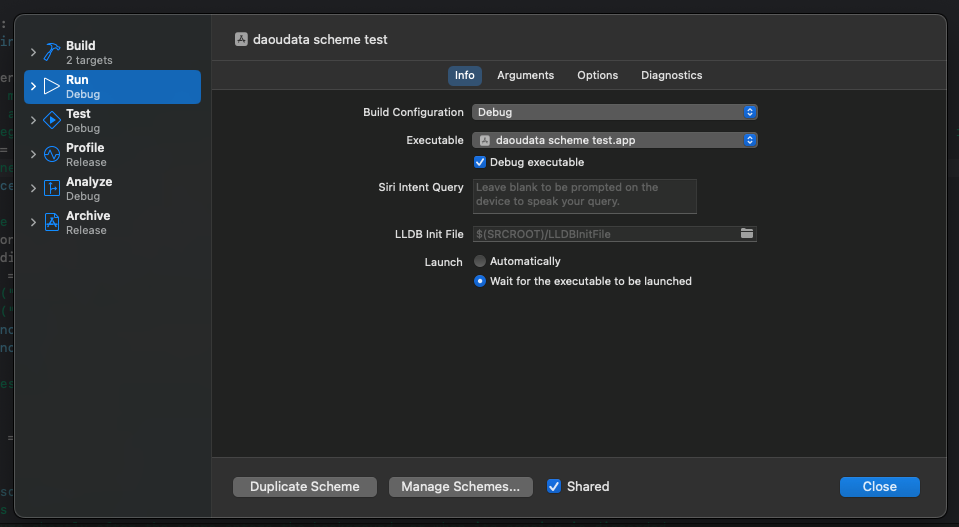Expand the Archive action chevron
Image resolution: width=959 pixels, height=527 pixels.
tap(33, 223)
